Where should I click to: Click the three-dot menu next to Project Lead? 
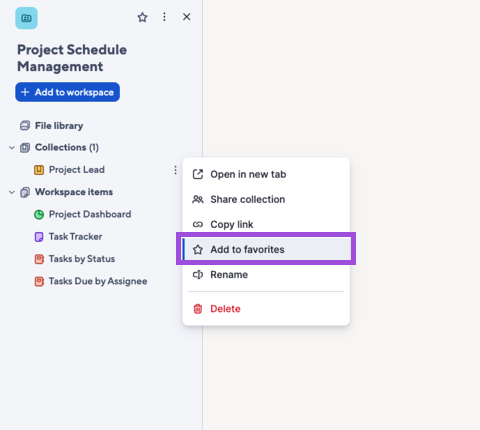click(x=175, y=170)
